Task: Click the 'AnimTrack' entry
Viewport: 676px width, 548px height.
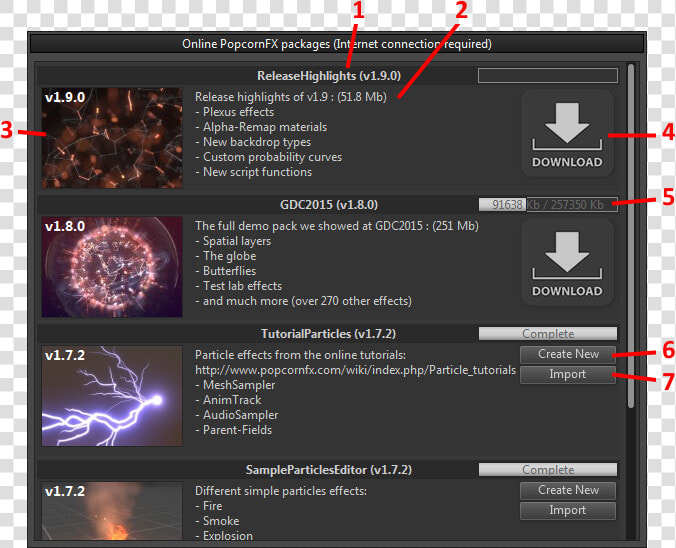Action: point(228,400)
